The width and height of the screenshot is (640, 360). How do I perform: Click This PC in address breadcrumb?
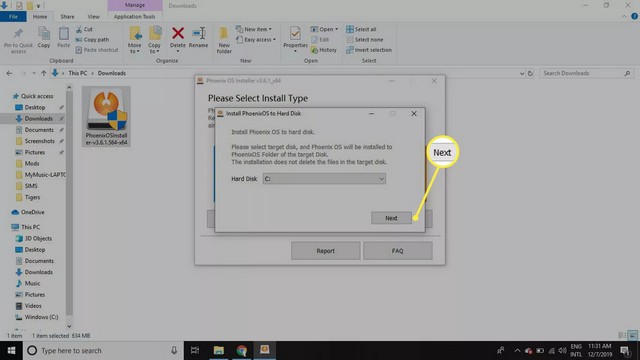pos(78,73)
